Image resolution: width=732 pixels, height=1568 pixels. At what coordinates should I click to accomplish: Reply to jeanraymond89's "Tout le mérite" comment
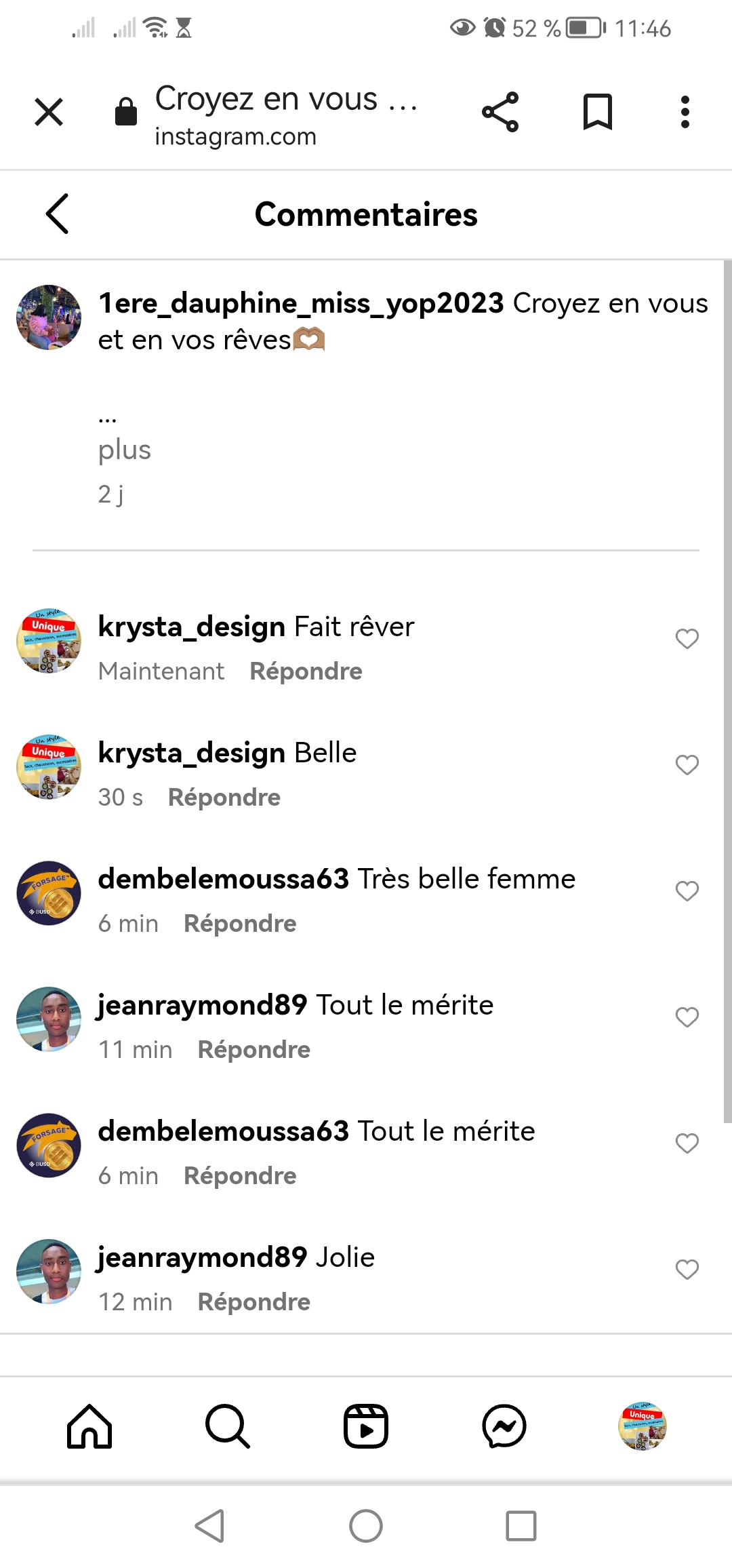click(253, 1050)
